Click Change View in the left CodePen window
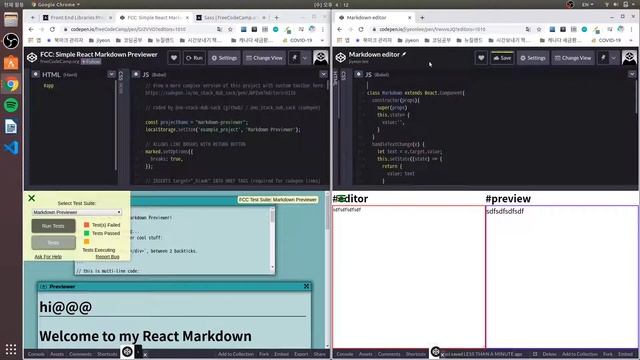The height and width of the screenshot is (360, 640). [264, 58]
